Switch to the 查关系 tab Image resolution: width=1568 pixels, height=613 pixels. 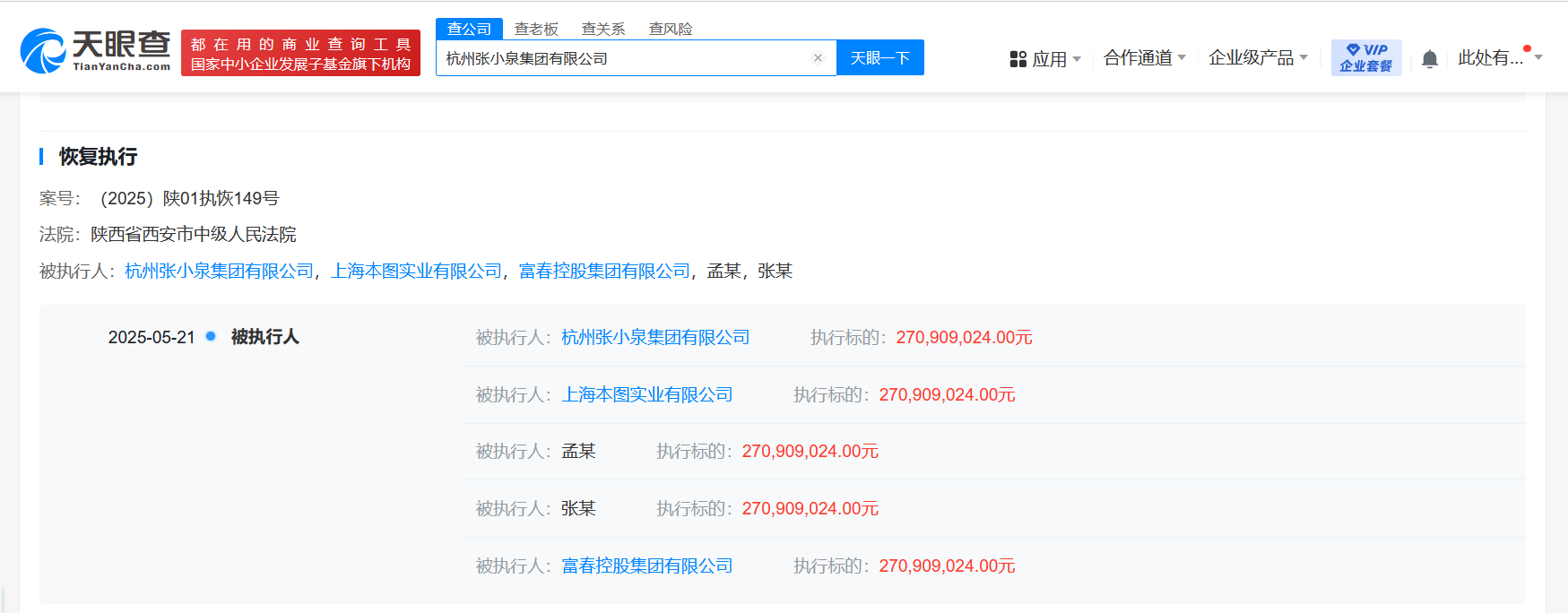(x=603, y=29)
